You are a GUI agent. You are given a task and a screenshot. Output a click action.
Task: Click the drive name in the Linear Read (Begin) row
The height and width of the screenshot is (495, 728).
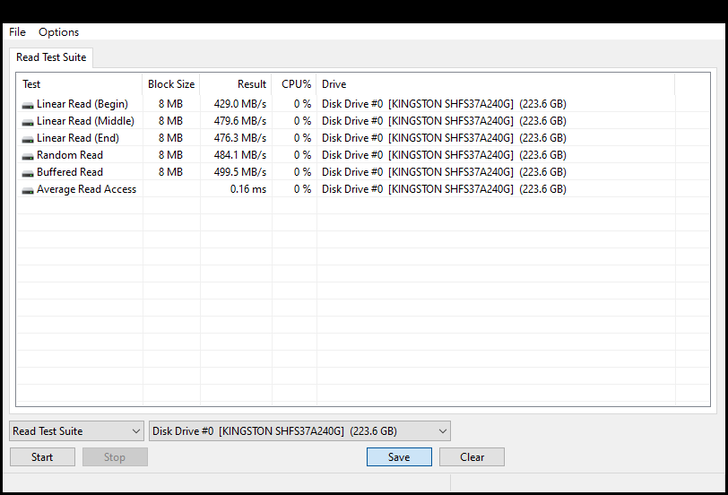click(x=444, y=104)
